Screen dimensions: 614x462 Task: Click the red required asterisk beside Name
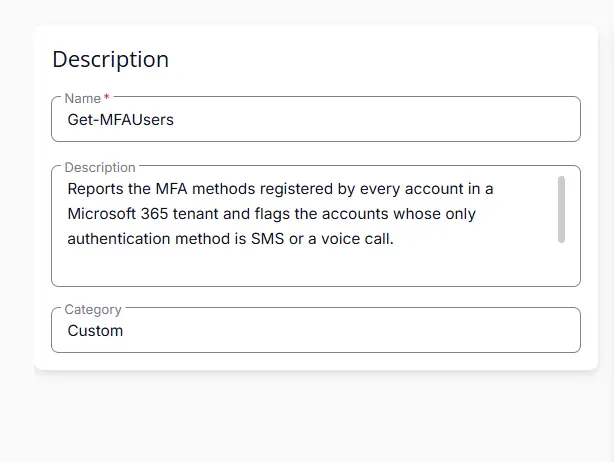[x=107, y=96]
